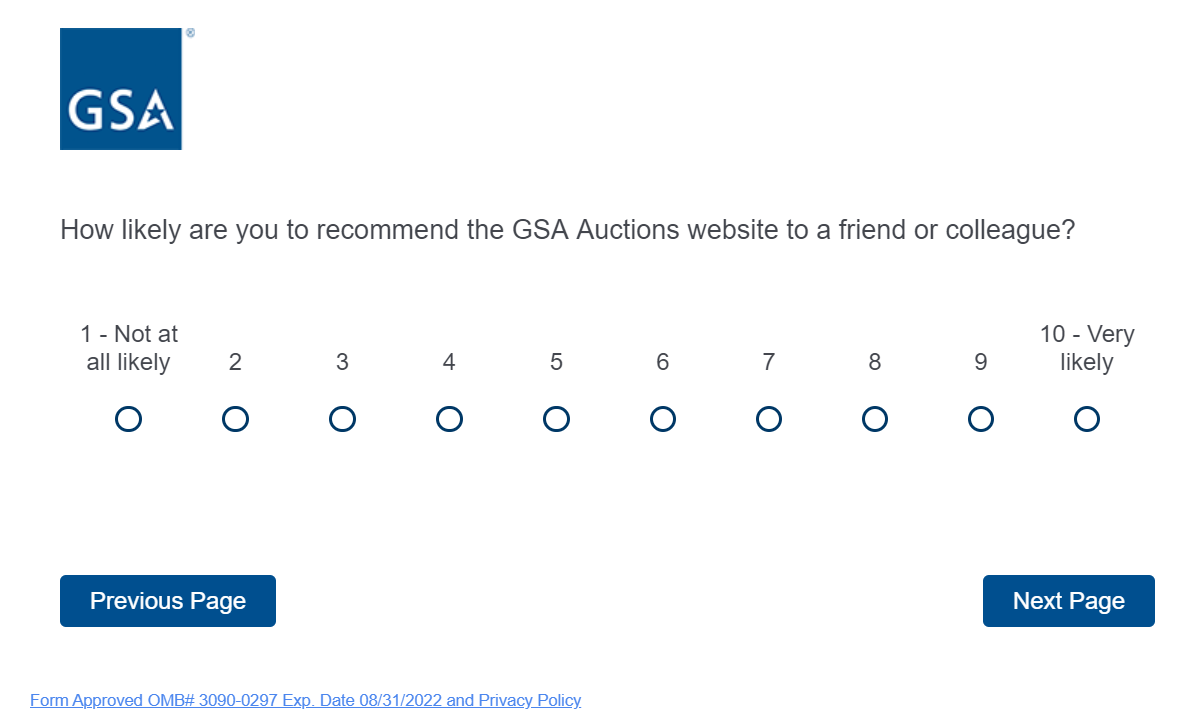This screenshot has width=1192, height=723.
Task: Click the '10 - Very likely' text label
Action: tap(1087, 348)
